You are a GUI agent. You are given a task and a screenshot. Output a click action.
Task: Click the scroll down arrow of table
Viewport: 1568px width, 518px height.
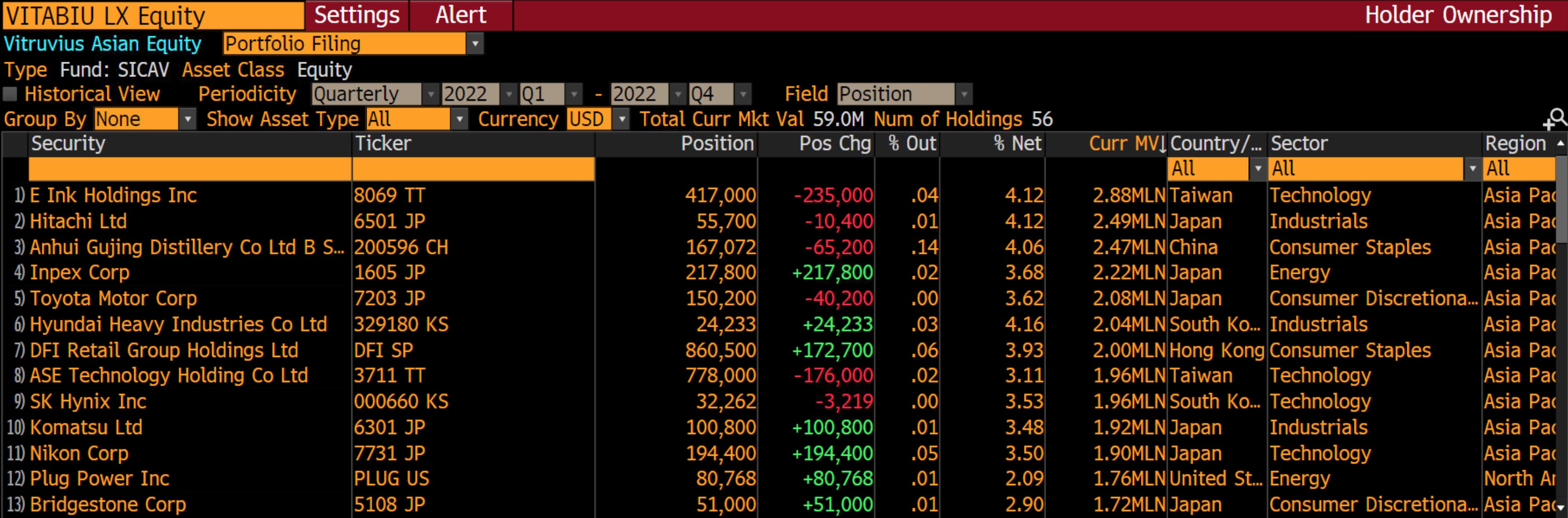tap(1561, 506)
